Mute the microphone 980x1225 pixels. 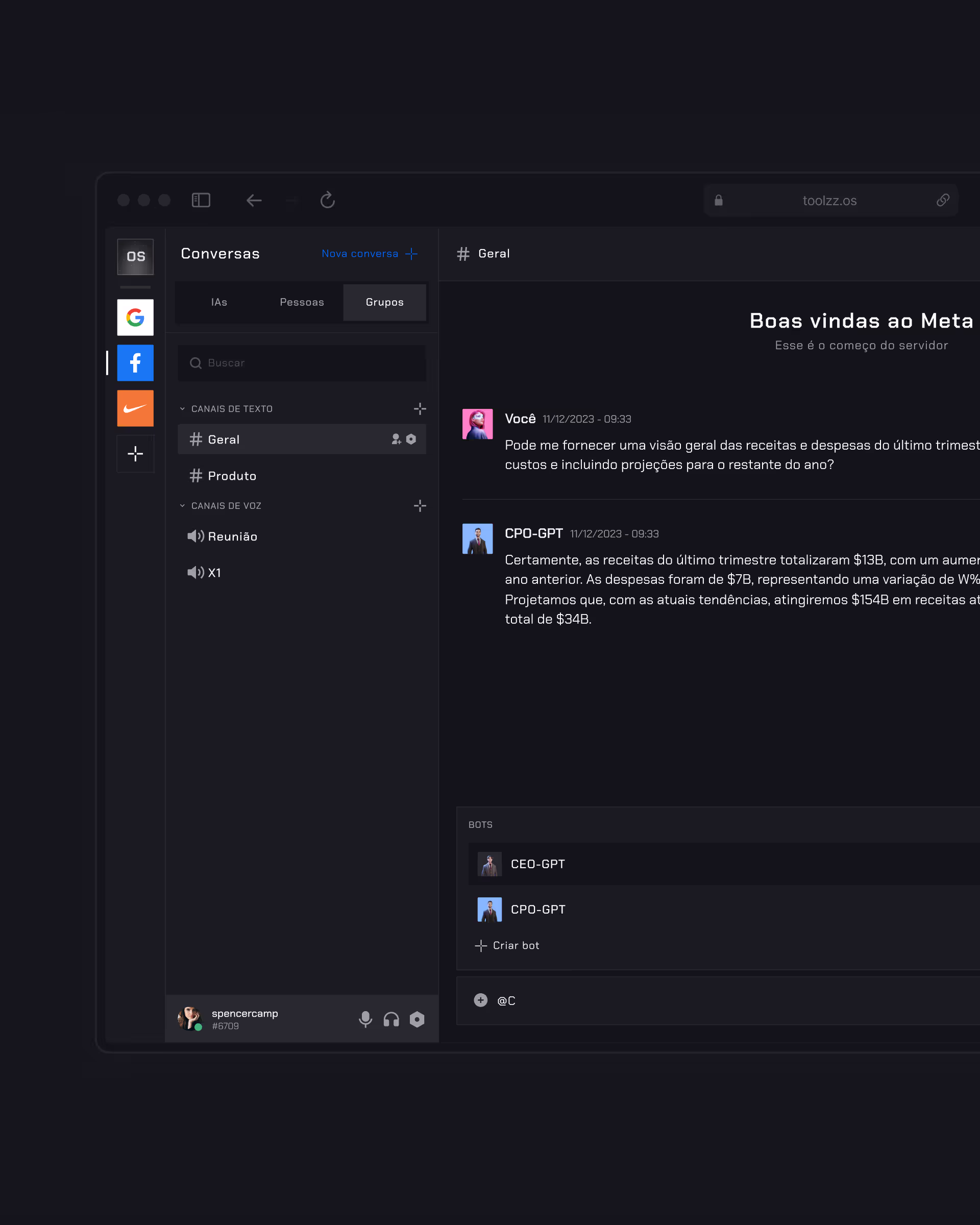[365, 1019]
